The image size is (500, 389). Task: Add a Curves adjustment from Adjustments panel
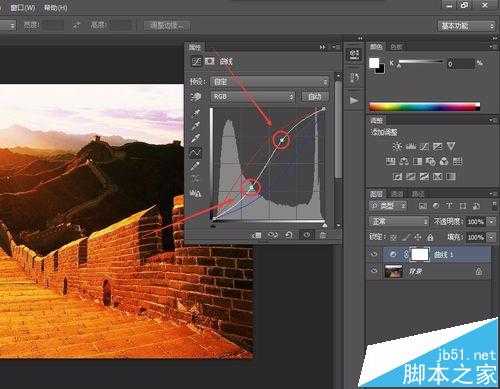[x=424, y=146]
